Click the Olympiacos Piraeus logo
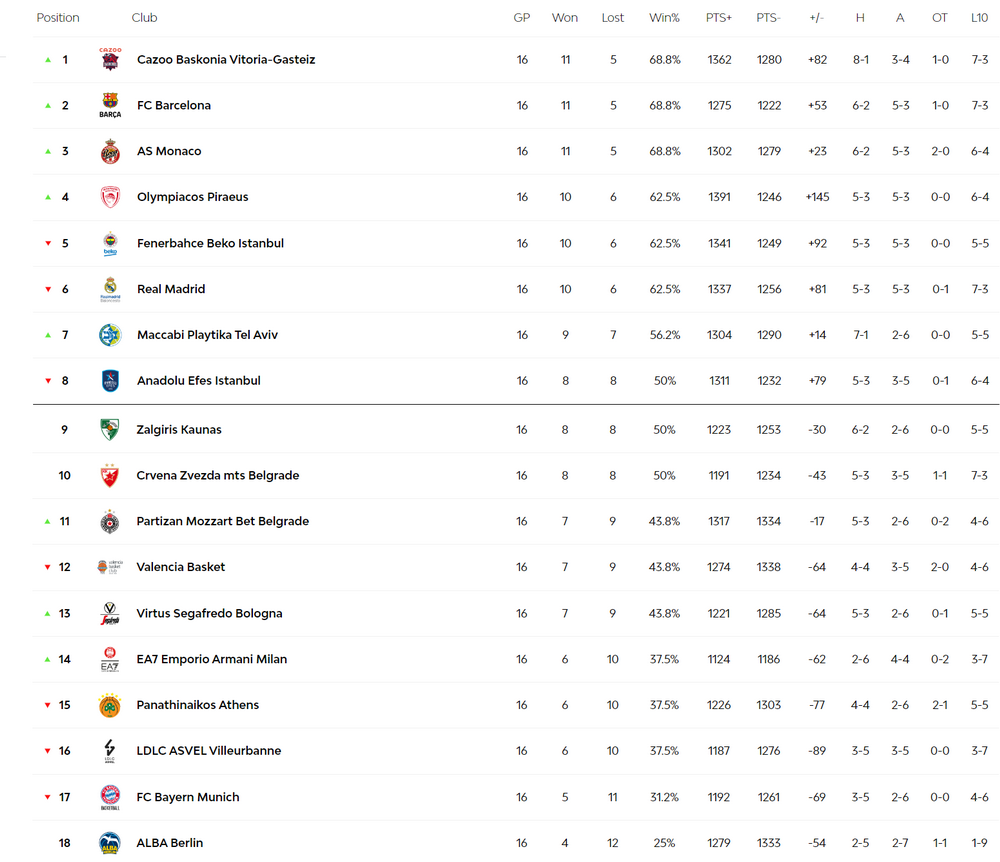 pos(110,197)
